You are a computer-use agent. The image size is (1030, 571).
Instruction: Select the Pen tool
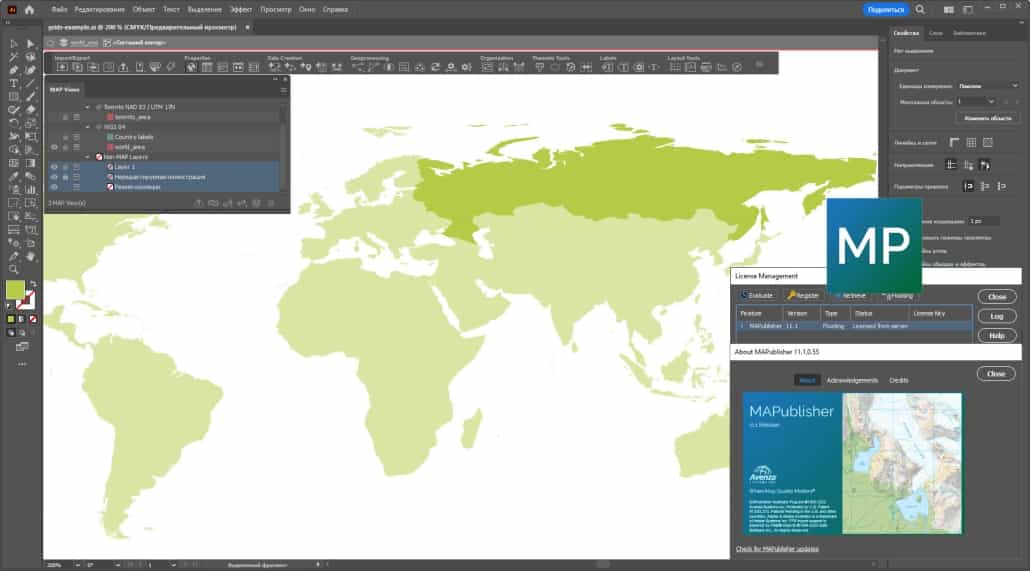[13, 70]
